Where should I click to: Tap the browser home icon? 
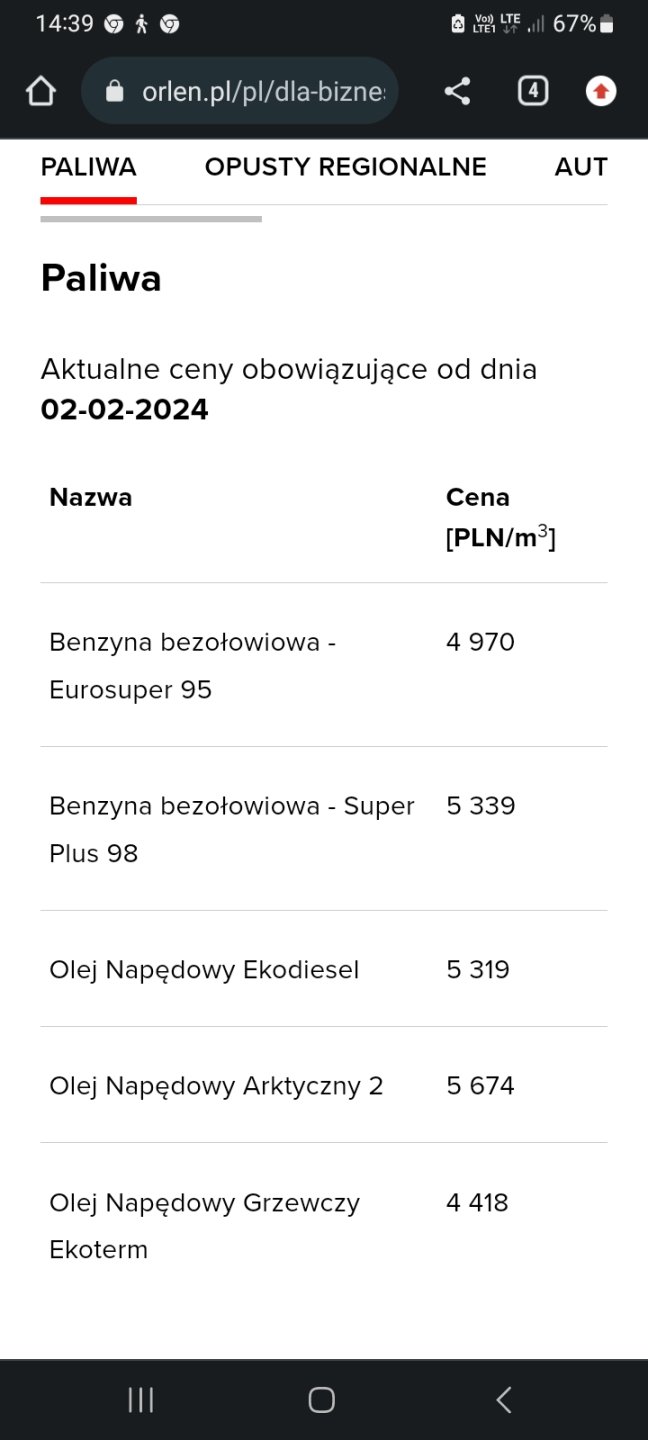point(41,92)
